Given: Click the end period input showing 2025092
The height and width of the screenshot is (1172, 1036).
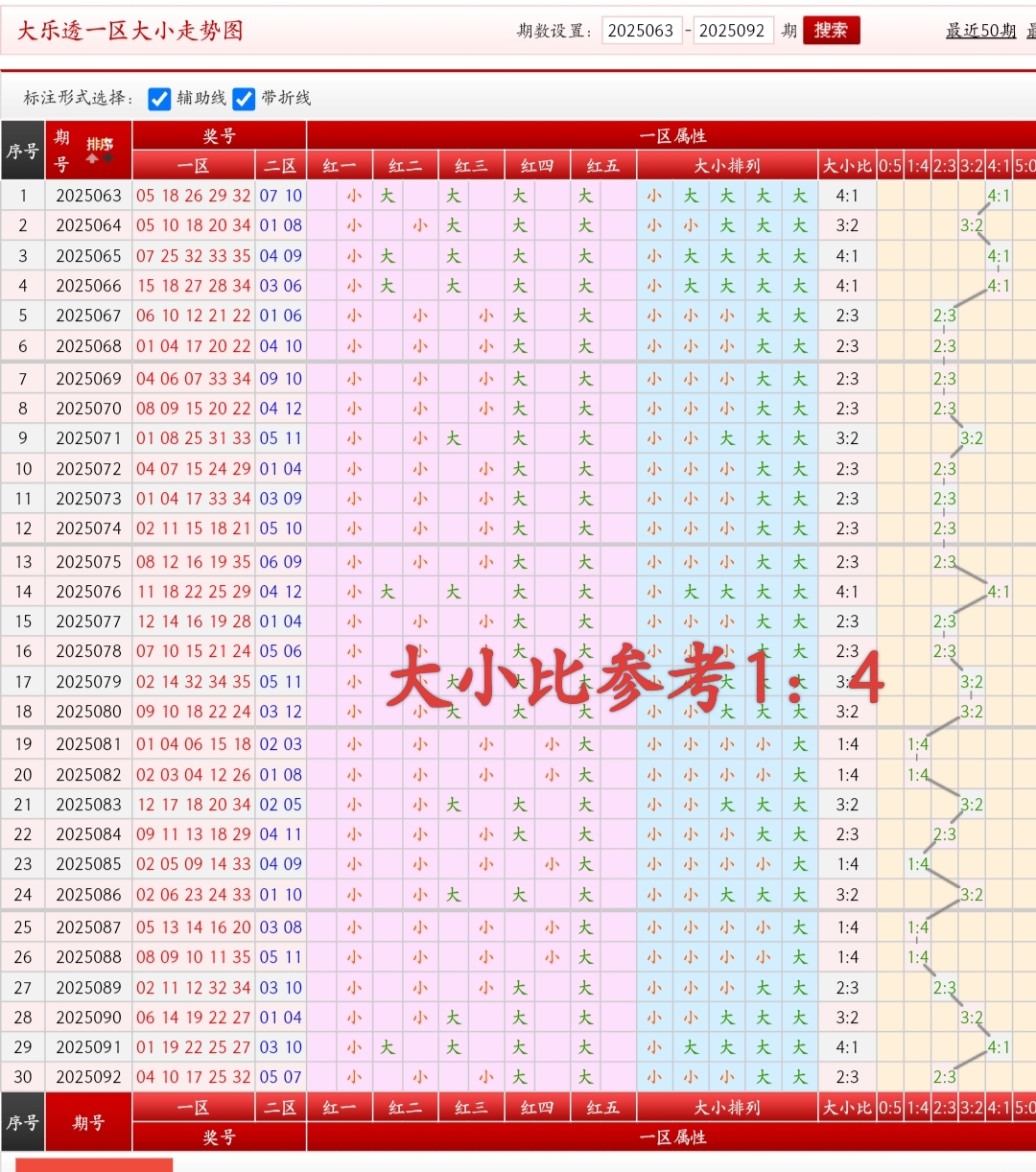Looking at the screenshot, I should pos(734,30).
